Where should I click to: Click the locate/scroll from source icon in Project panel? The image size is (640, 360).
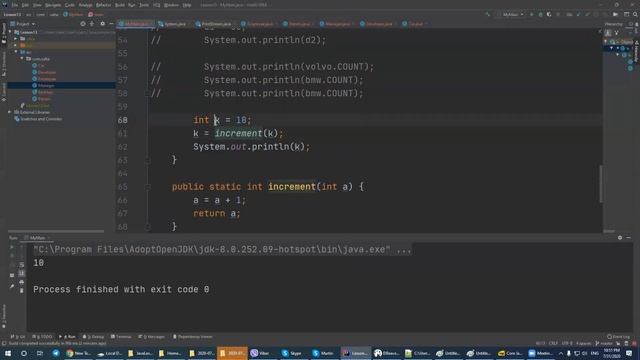83,24
